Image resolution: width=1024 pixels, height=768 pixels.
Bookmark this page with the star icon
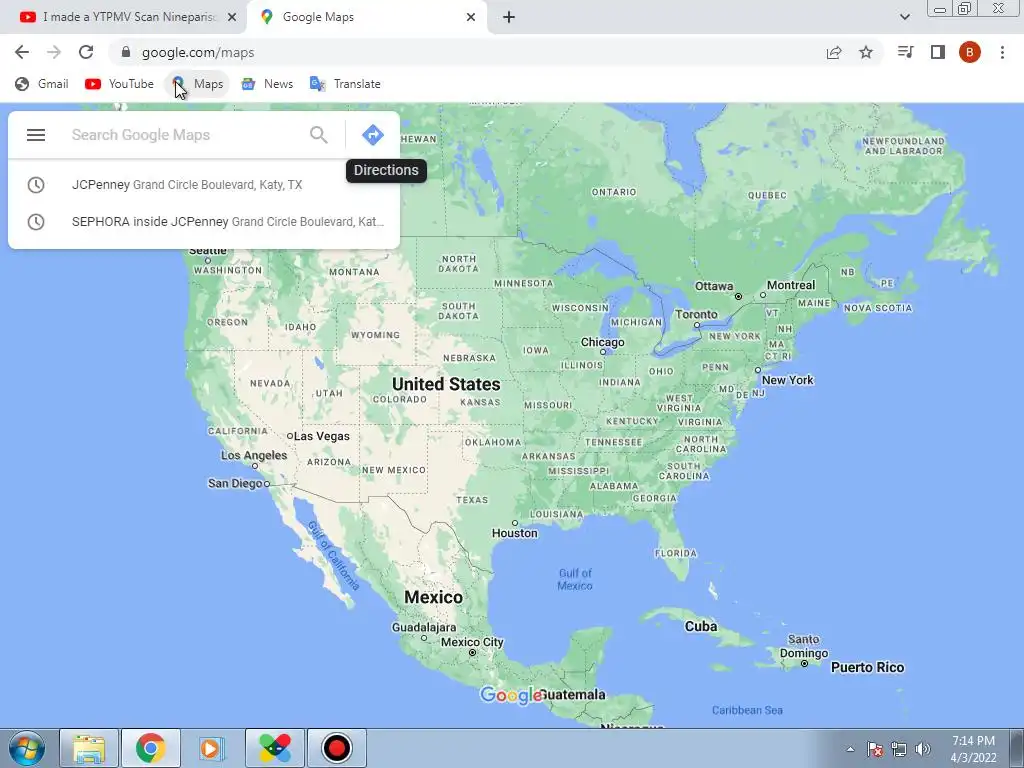point(866,52)
